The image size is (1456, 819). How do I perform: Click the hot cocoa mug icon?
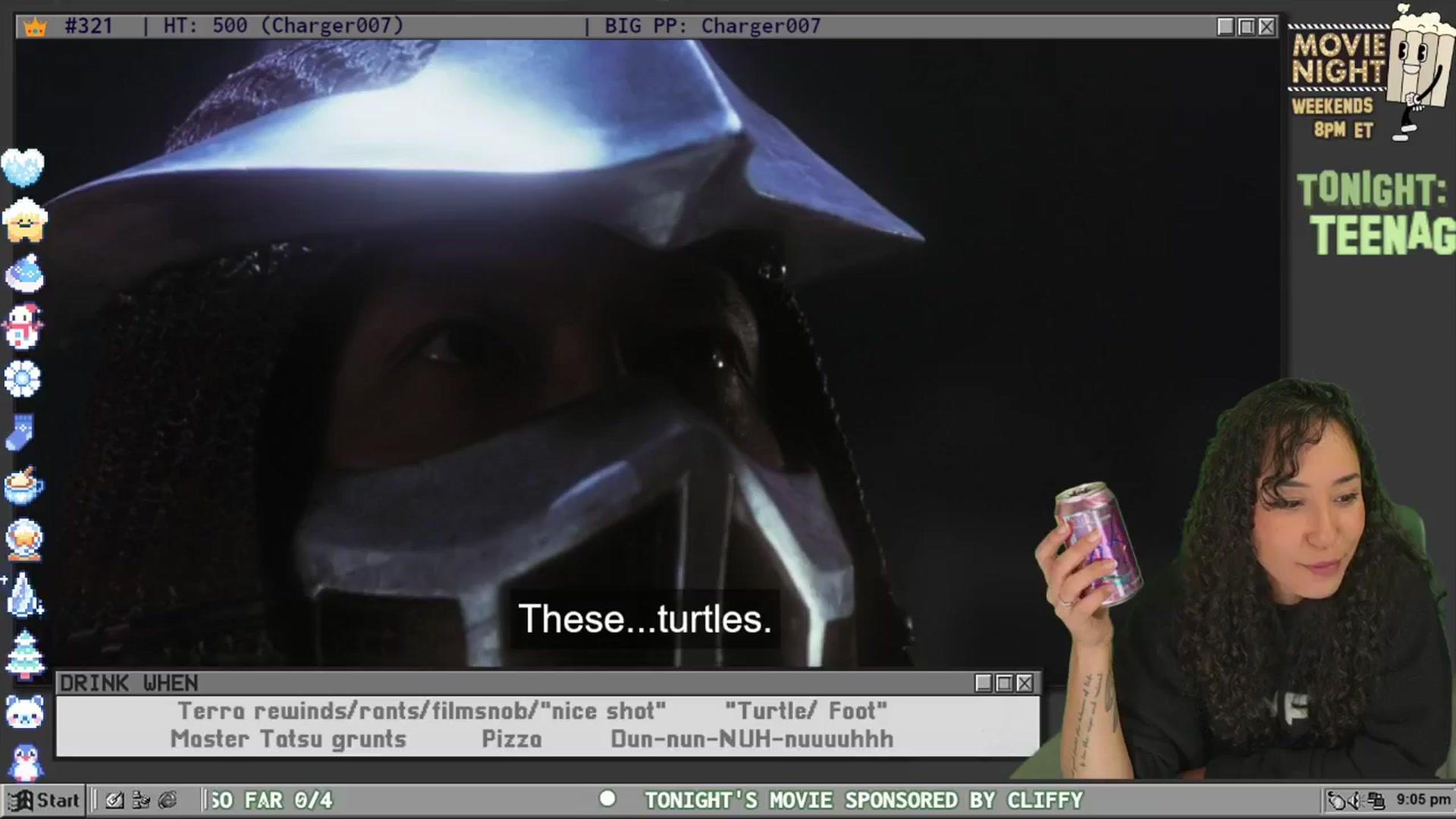[x=24, y=485]
